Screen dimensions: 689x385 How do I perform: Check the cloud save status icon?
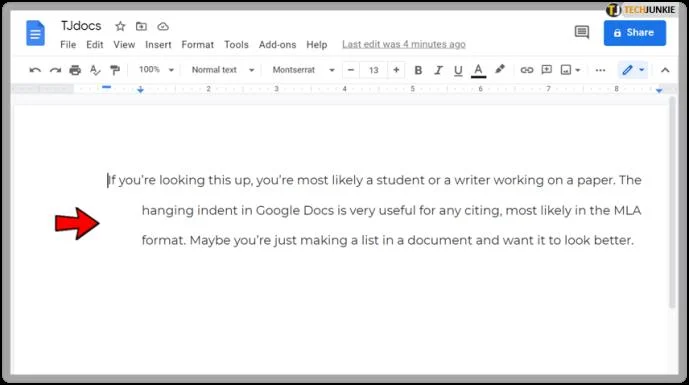(x=163, y=26)
